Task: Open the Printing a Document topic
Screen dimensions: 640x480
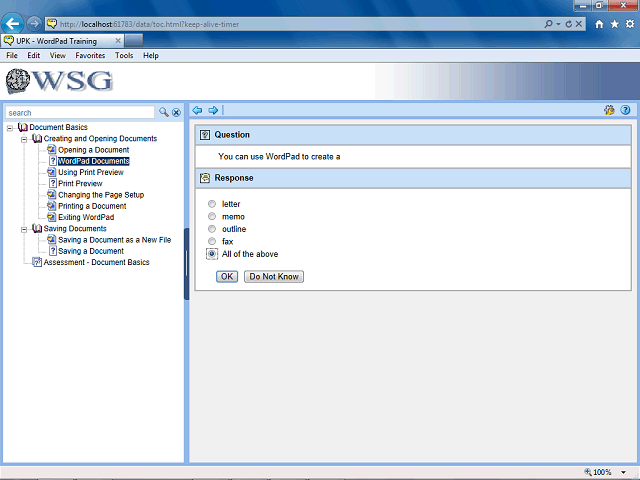Action: pyautogui.click(x=92, y=206)
